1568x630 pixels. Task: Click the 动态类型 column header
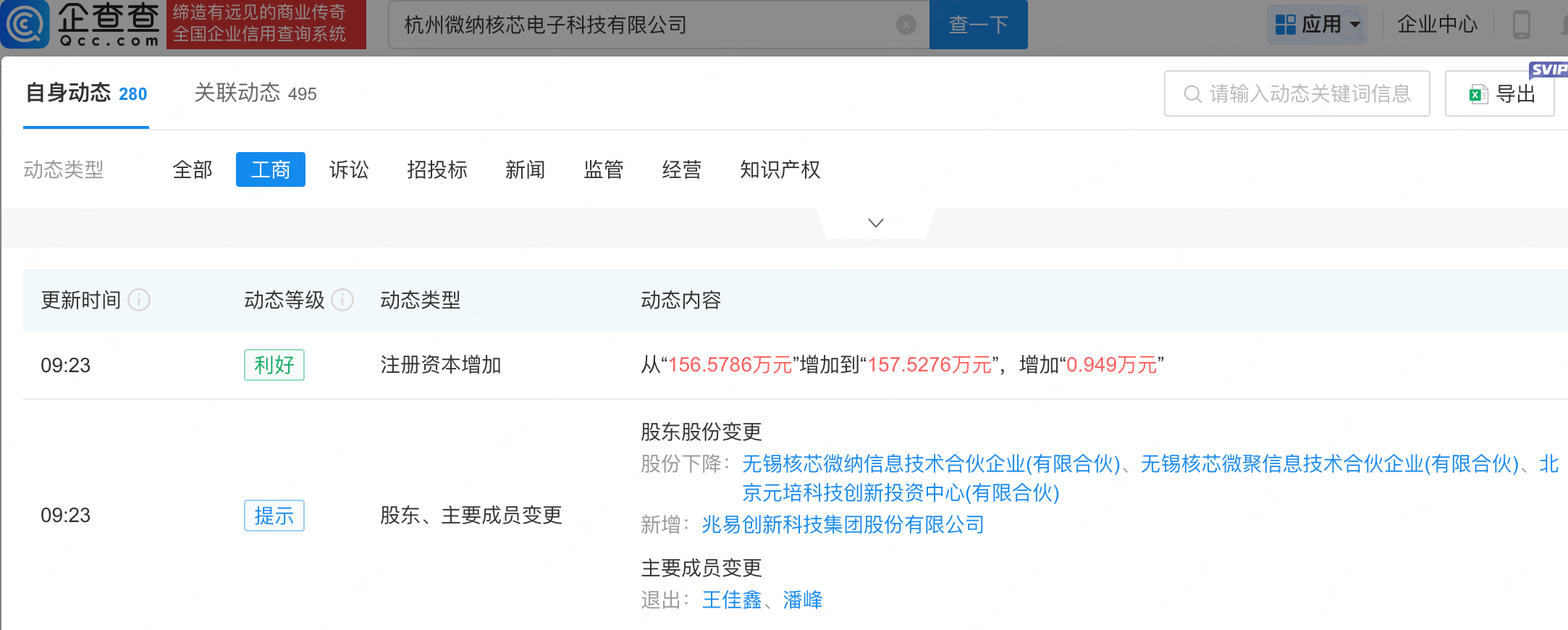tap(421, 300)
